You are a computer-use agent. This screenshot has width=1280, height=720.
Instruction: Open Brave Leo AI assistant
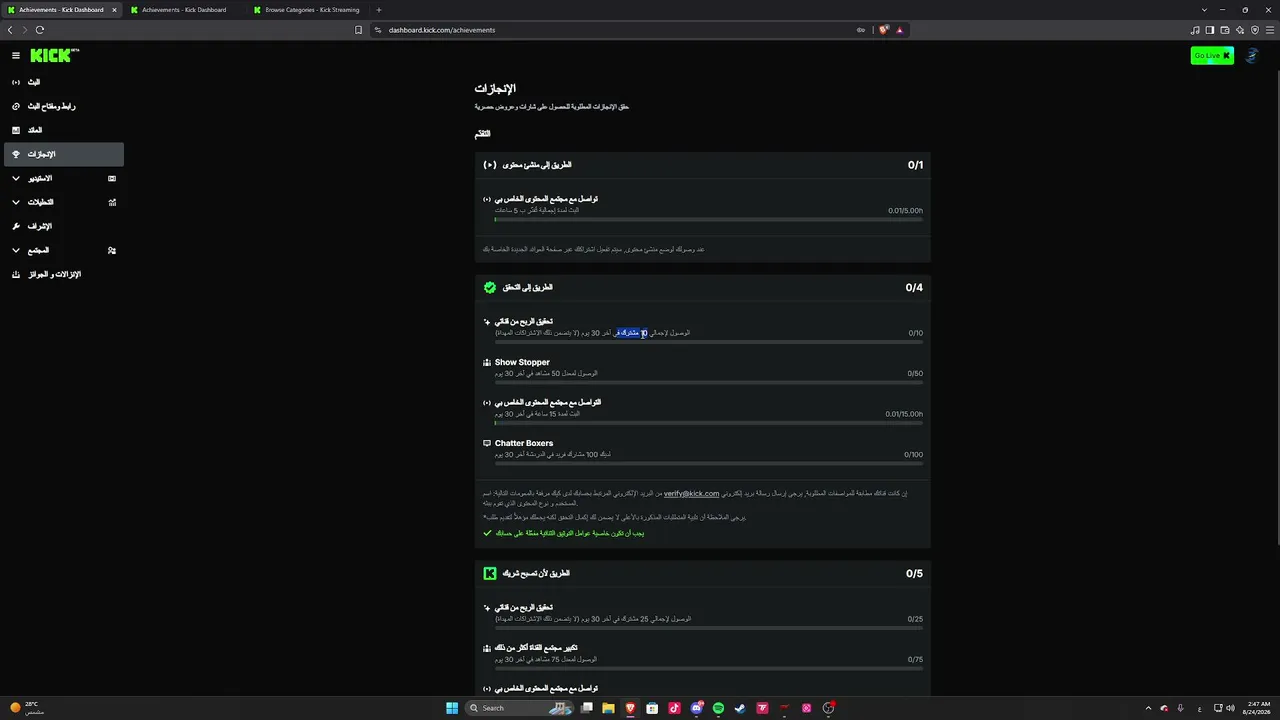1240,30
